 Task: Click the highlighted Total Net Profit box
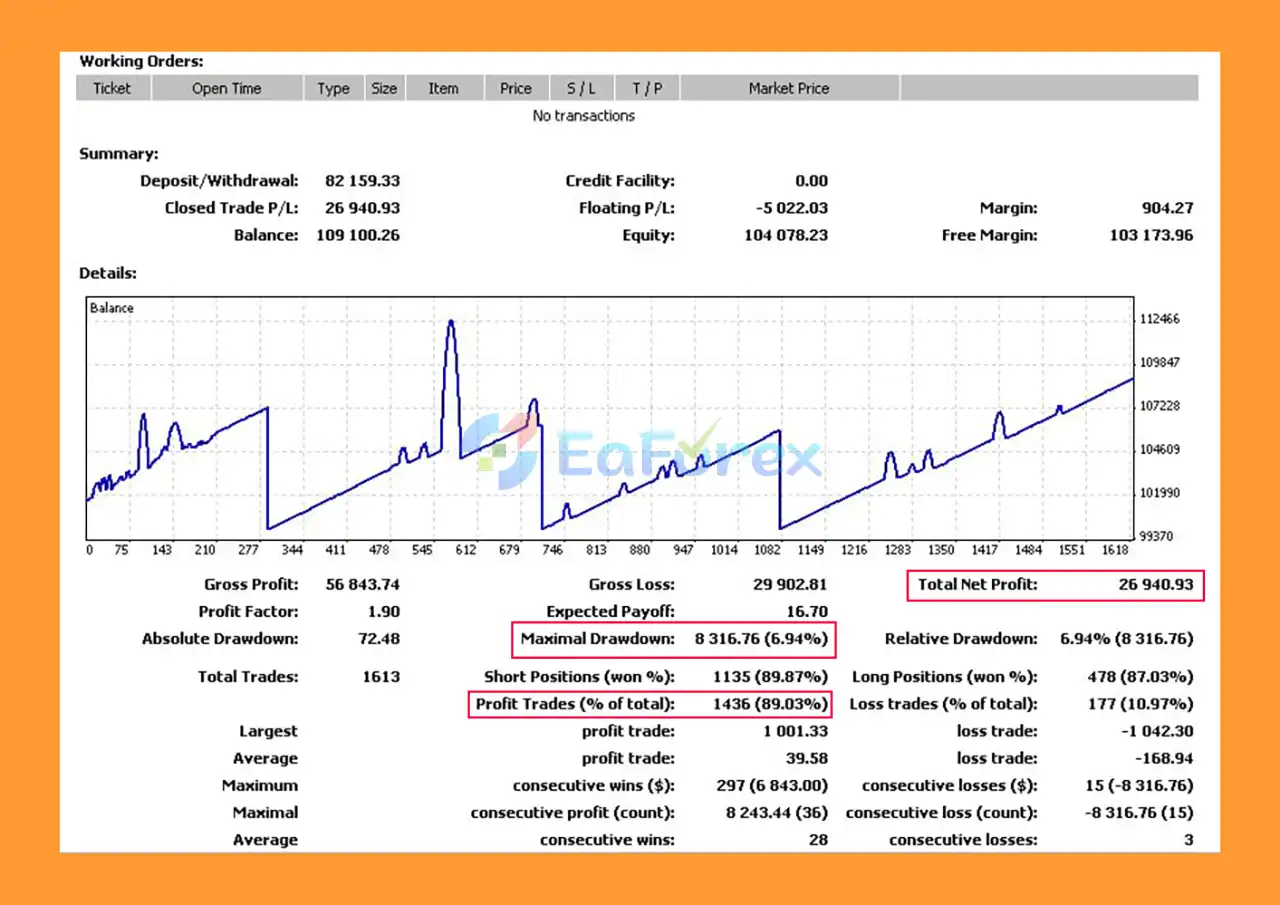click(x=1055, y=585)
